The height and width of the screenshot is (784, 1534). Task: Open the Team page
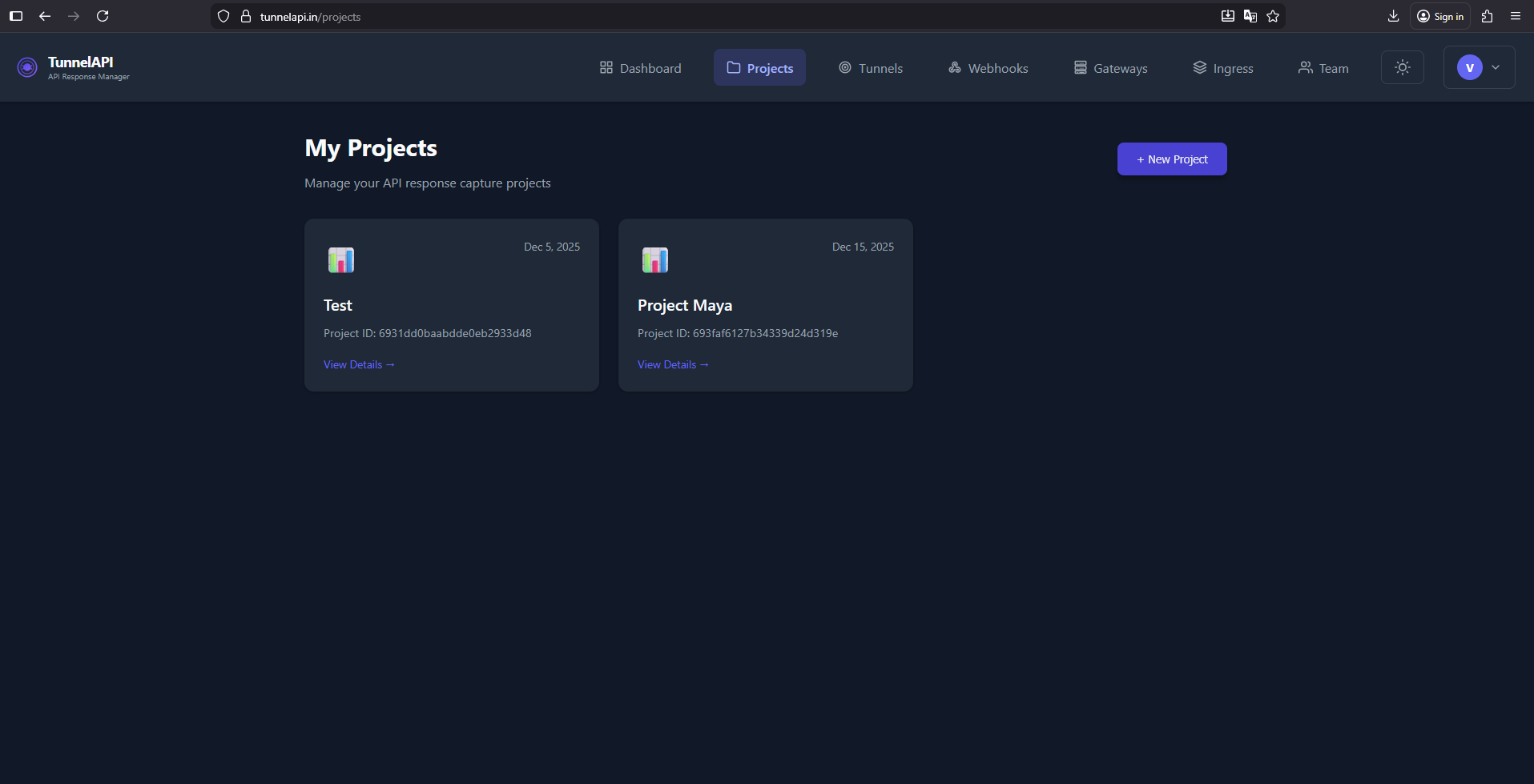tap(1323, 68)
